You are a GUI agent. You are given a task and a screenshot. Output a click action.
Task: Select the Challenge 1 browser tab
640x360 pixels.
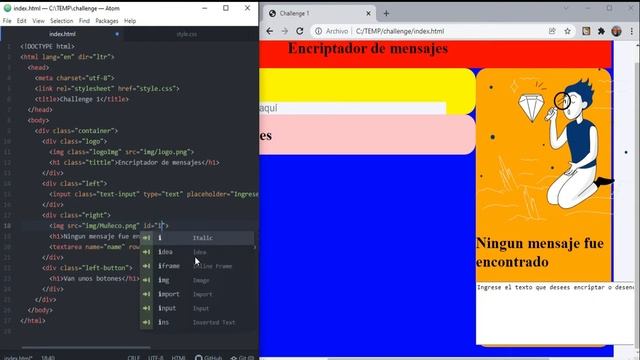320,13
